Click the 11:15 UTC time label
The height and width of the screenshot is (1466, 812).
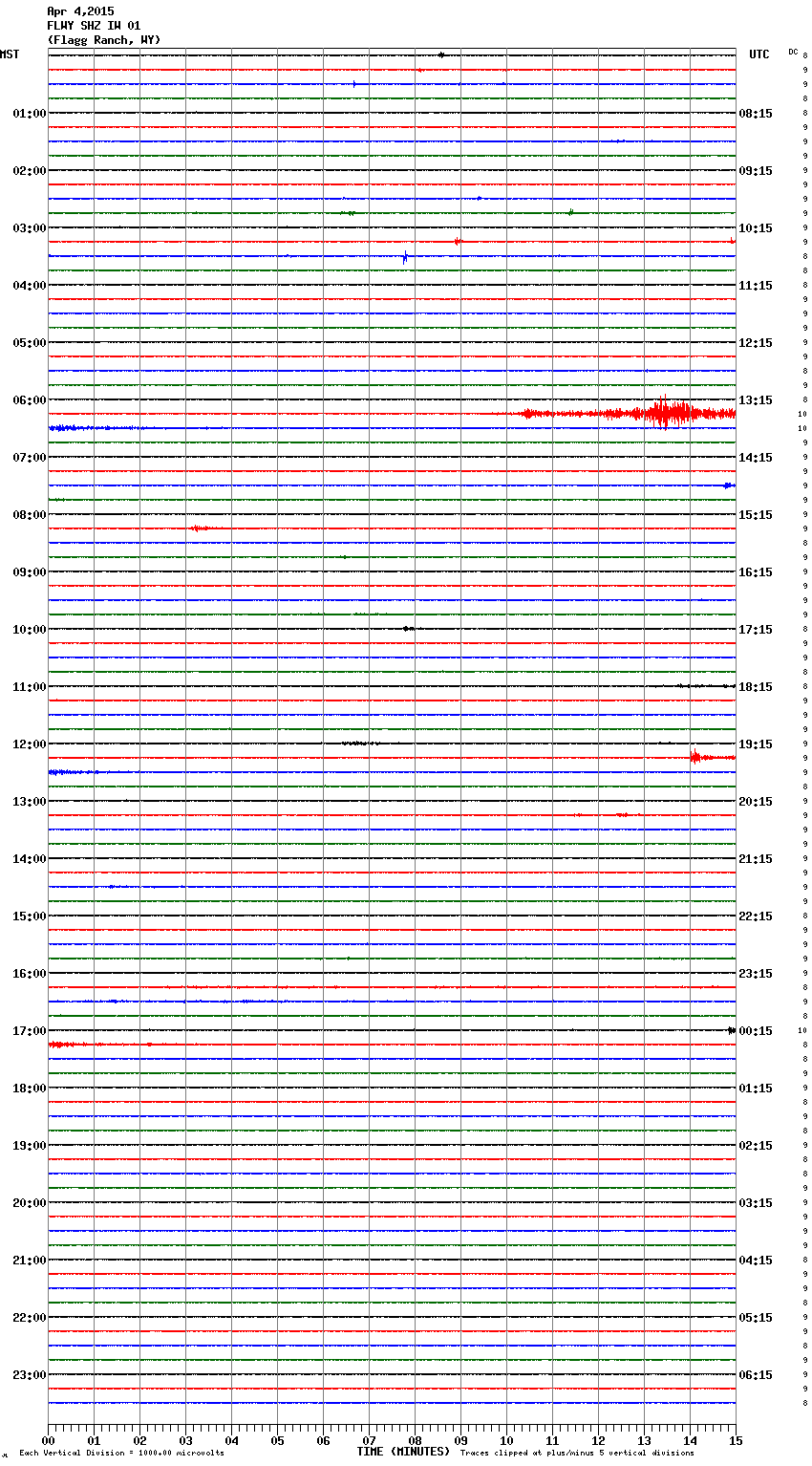click(x=756, y=286)
